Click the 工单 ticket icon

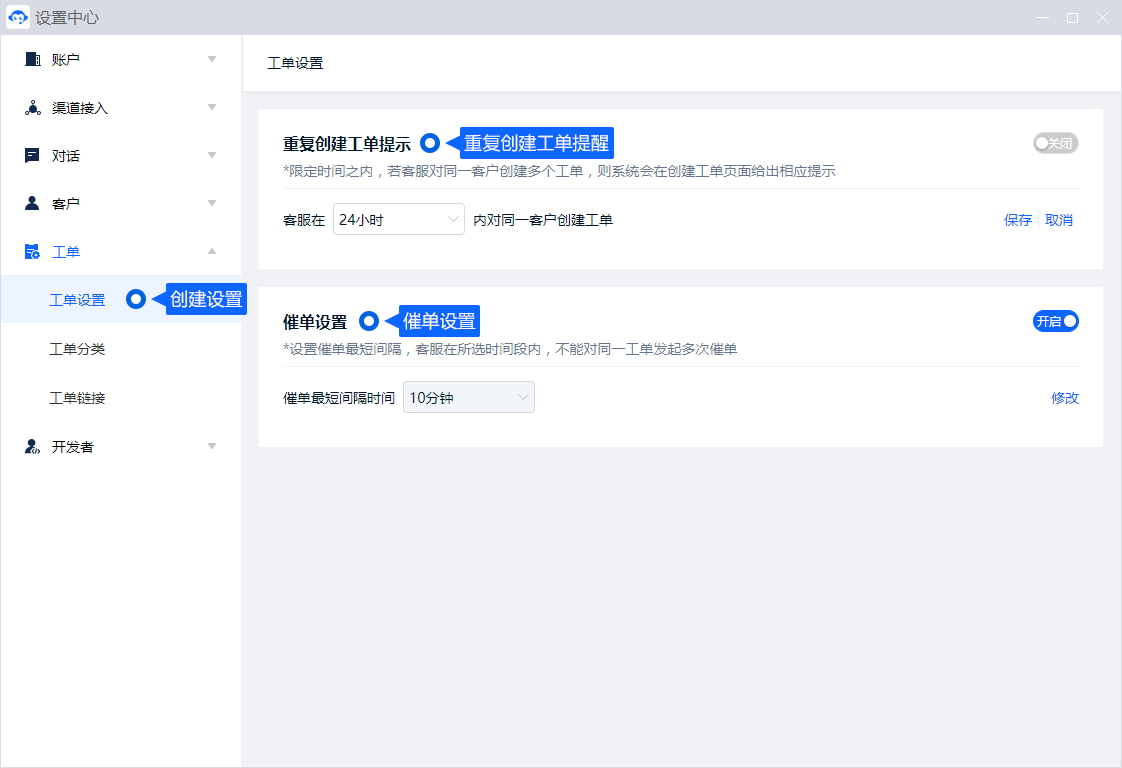click(x=32, y=252)
